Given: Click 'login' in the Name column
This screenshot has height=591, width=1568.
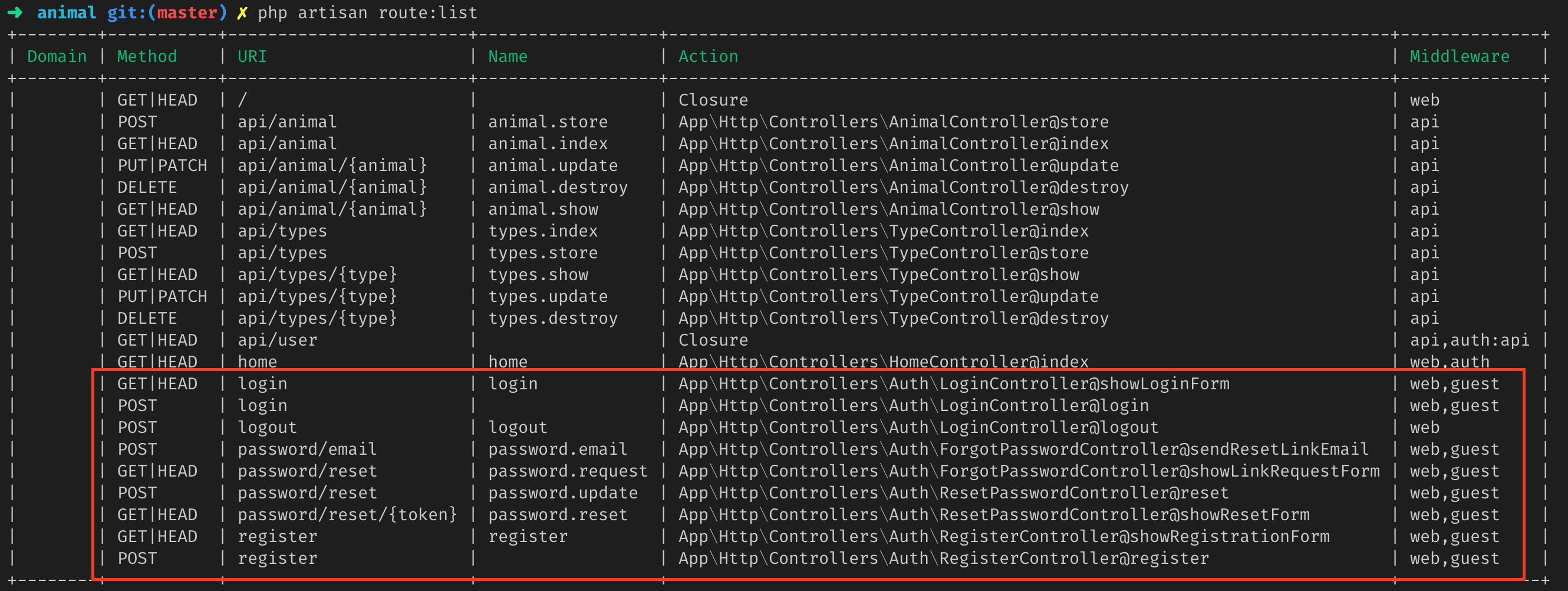Looking at the screenshot, I should [x=513, y=385].
